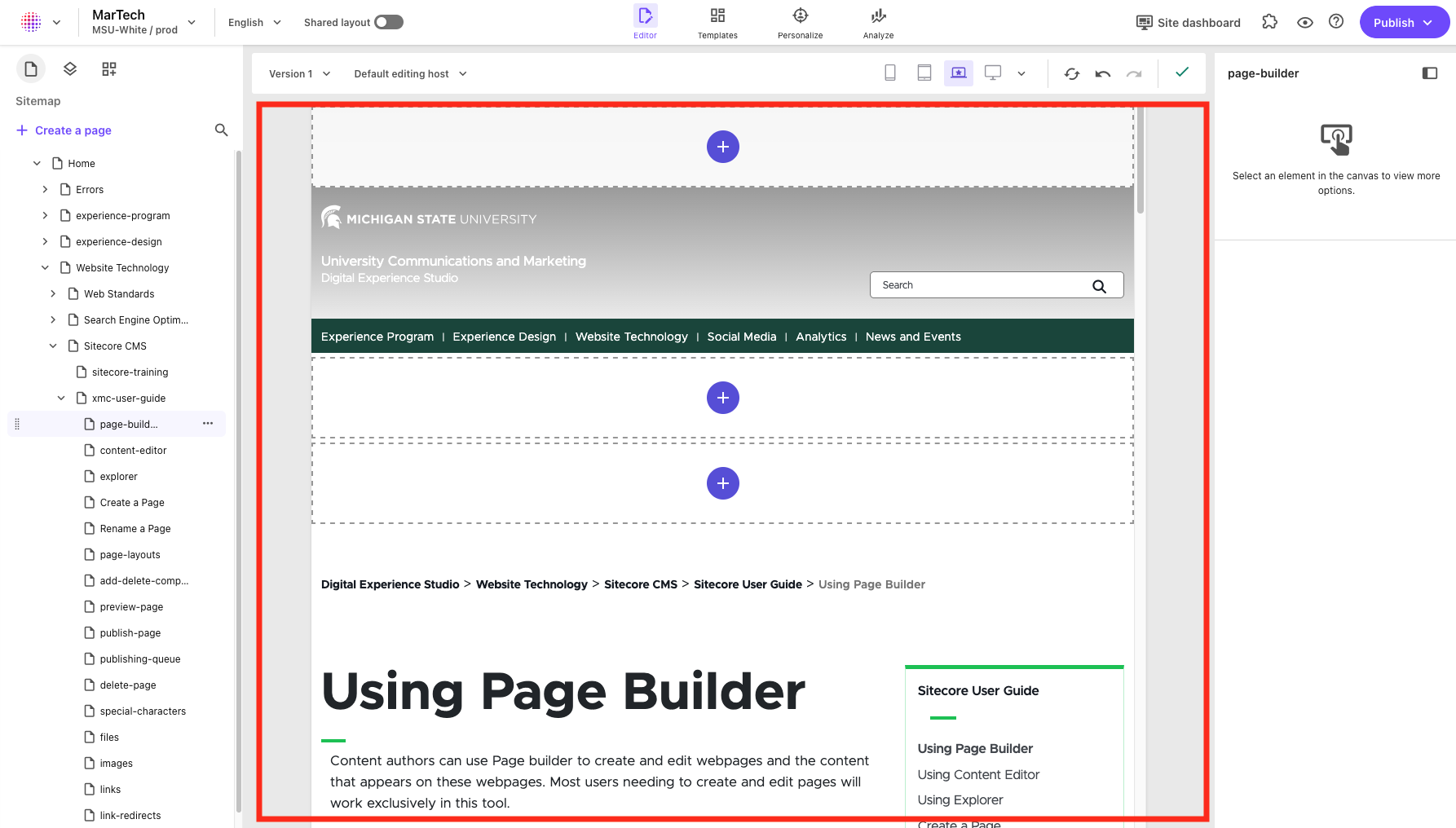The height and width of the screenshot is (828, 1456).
Task: Switch to tablet device preview icon
Action: [924, 73]
